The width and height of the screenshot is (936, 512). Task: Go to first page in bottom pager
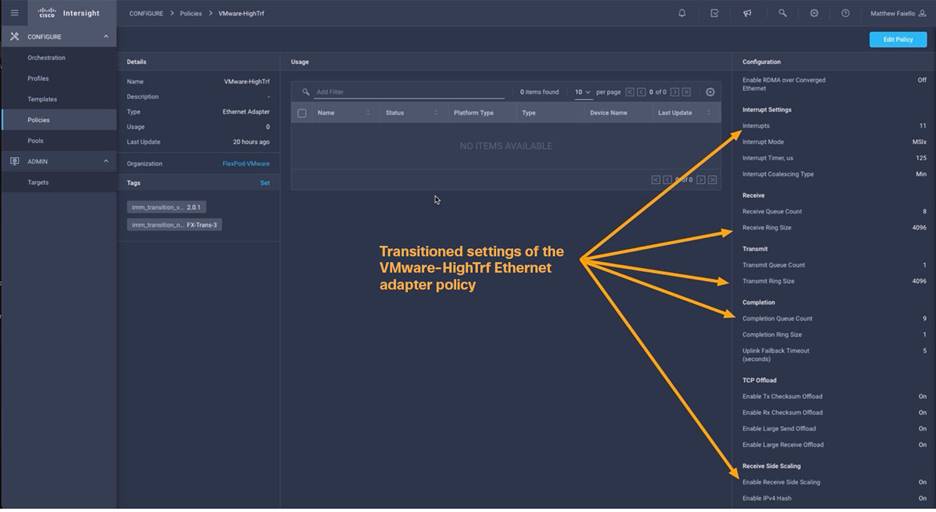coord(655,180)
